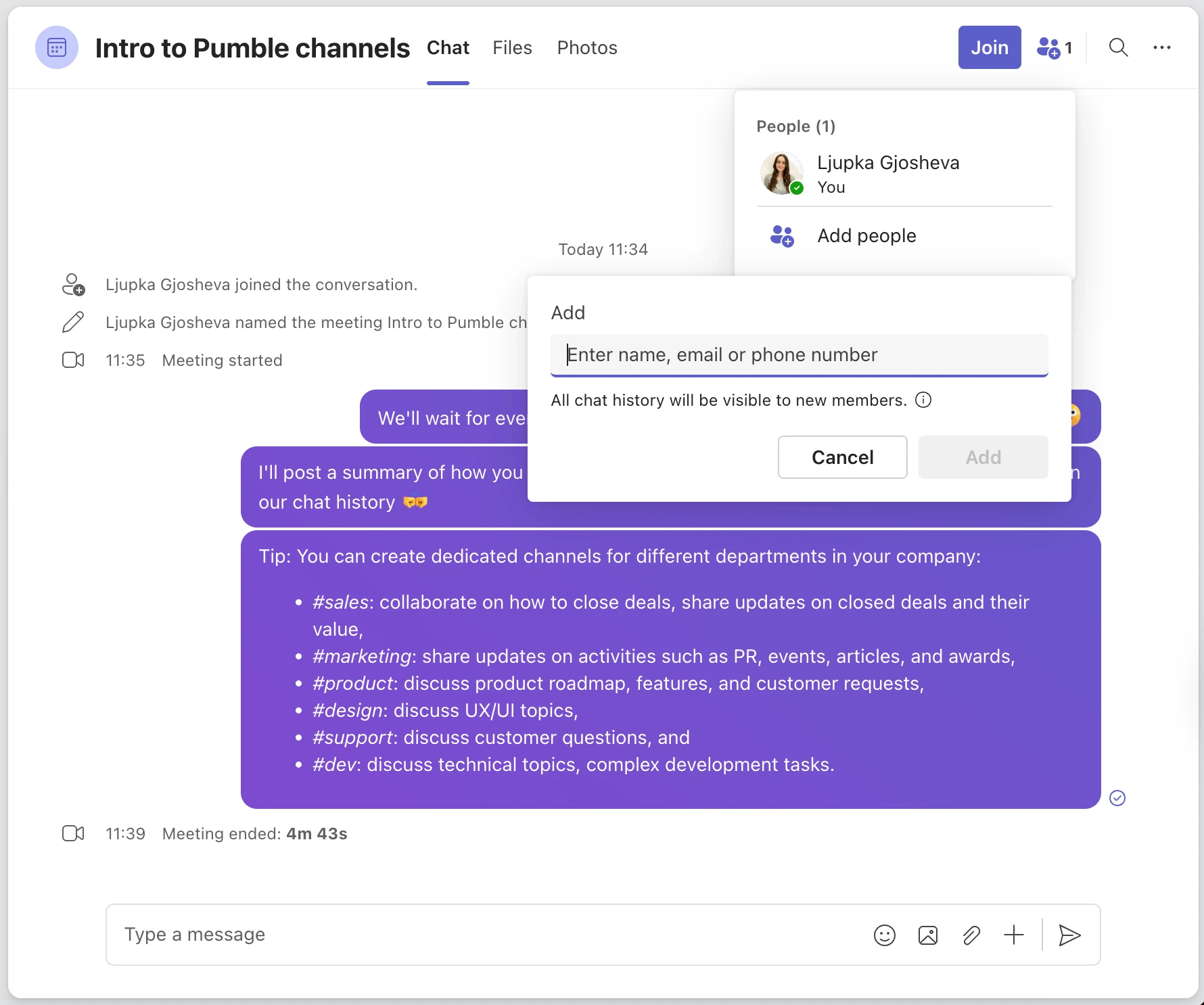Click the camera icon next to Meeting started

pyautogui.click(x=72, y=360)
